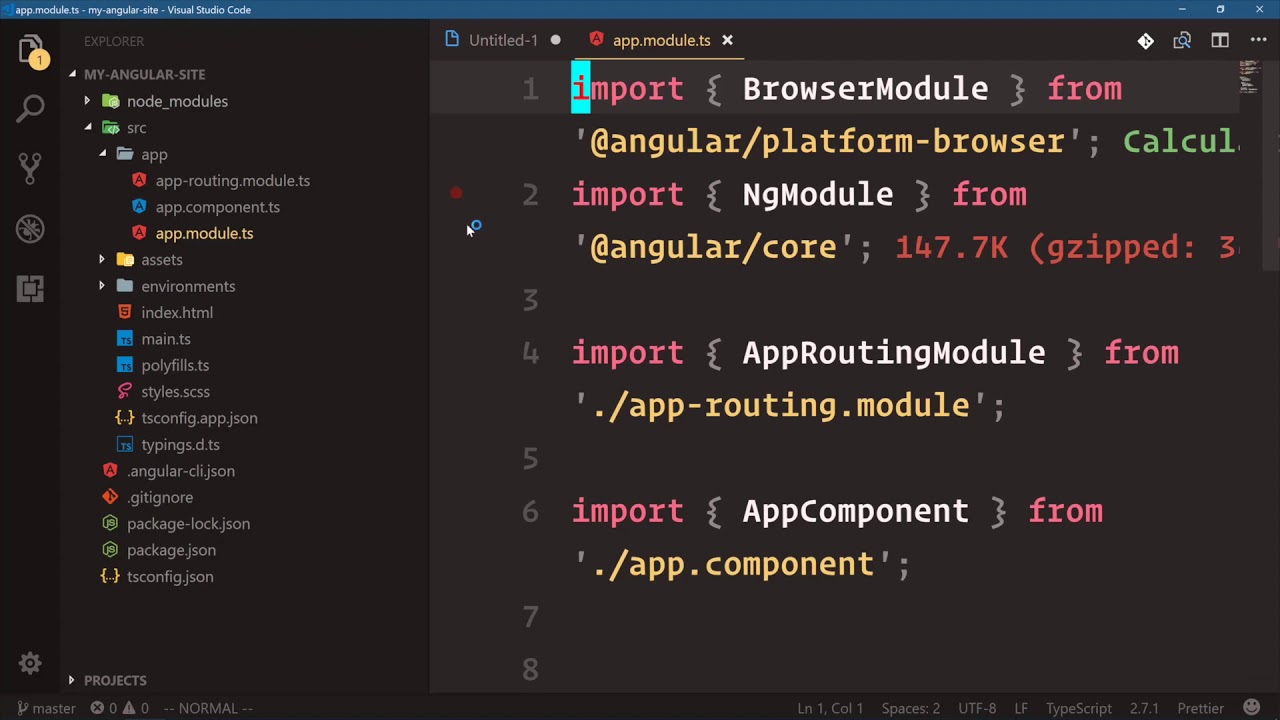Screen dimensions: 1280x720
Task: Click the open changes icon in editor toolbar
Action: (x=1182, y=41)
